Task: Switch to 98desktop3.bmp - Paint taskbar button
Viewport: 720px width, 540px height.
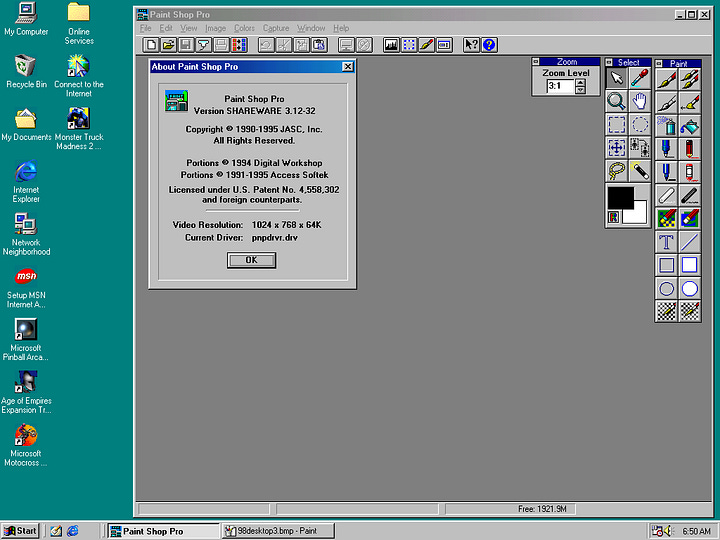Action: (278, 531)
